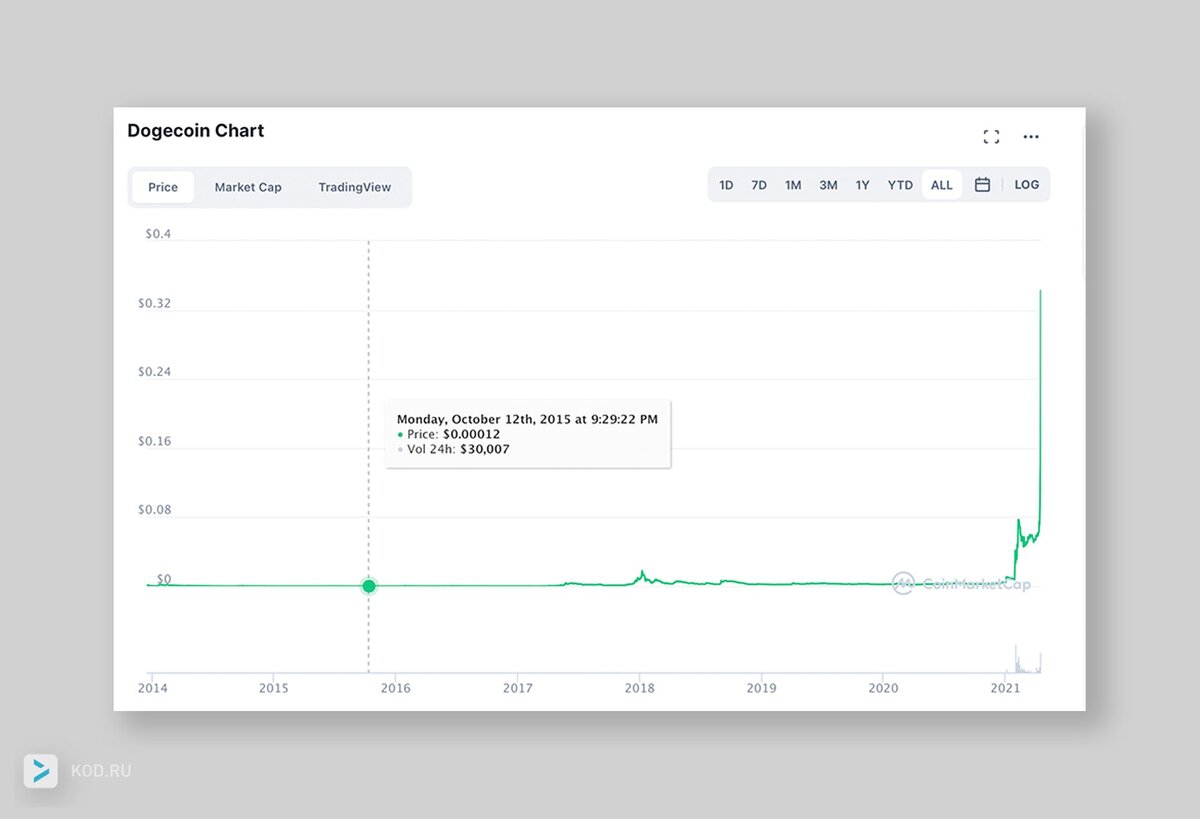Click the 2016 year label

click(x=395, y=688)
